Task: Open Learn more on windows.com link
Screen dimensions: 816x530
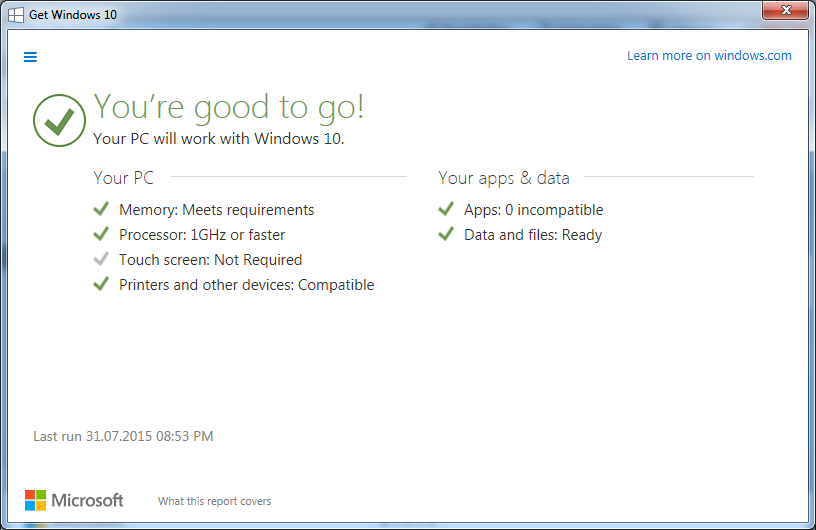Action: [709, 56]
